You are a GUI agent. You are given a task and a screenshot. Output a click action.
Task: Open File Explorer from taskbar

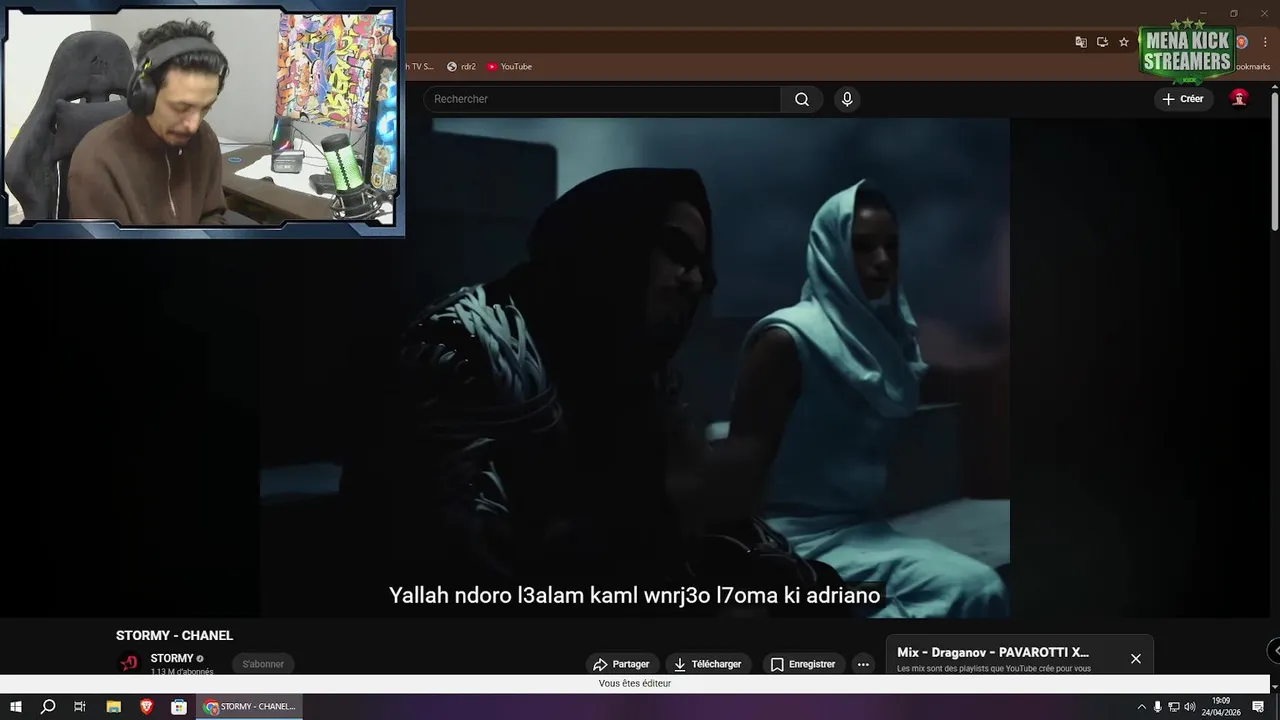(x=114, y=707)
